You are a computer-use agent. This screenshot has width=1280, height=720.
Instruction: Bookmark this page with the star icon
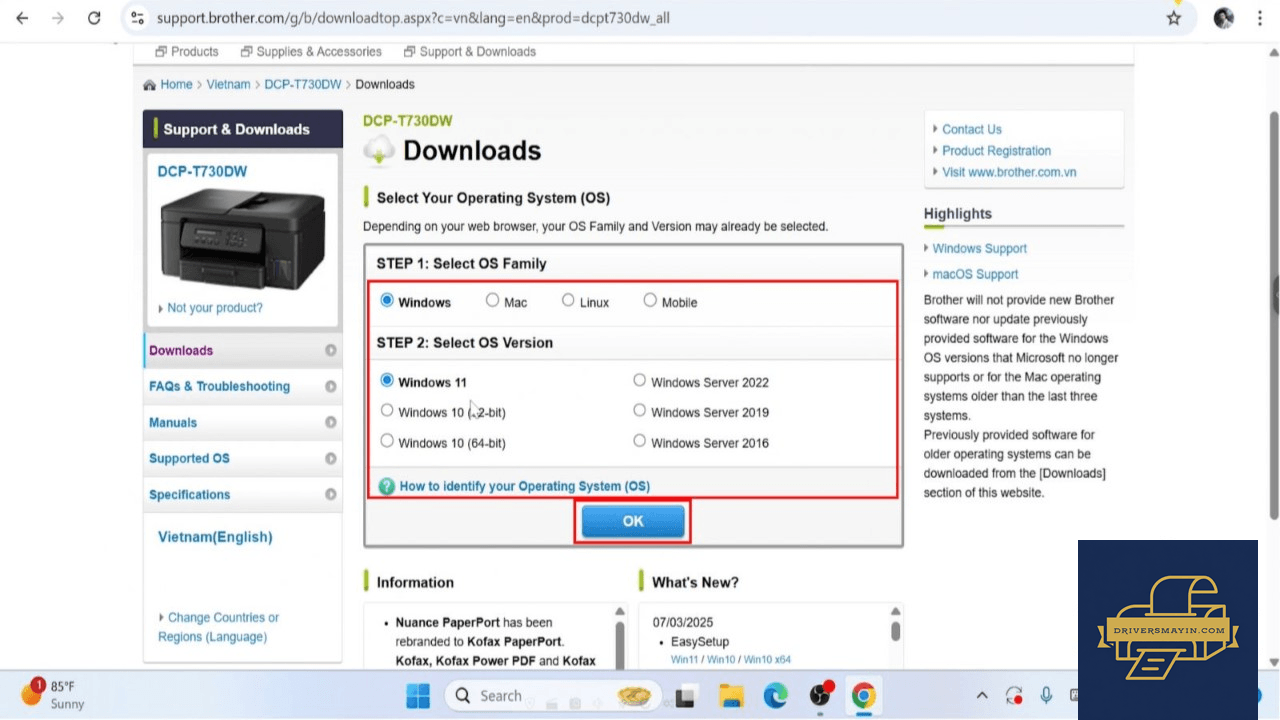[x=1174, y=18]
